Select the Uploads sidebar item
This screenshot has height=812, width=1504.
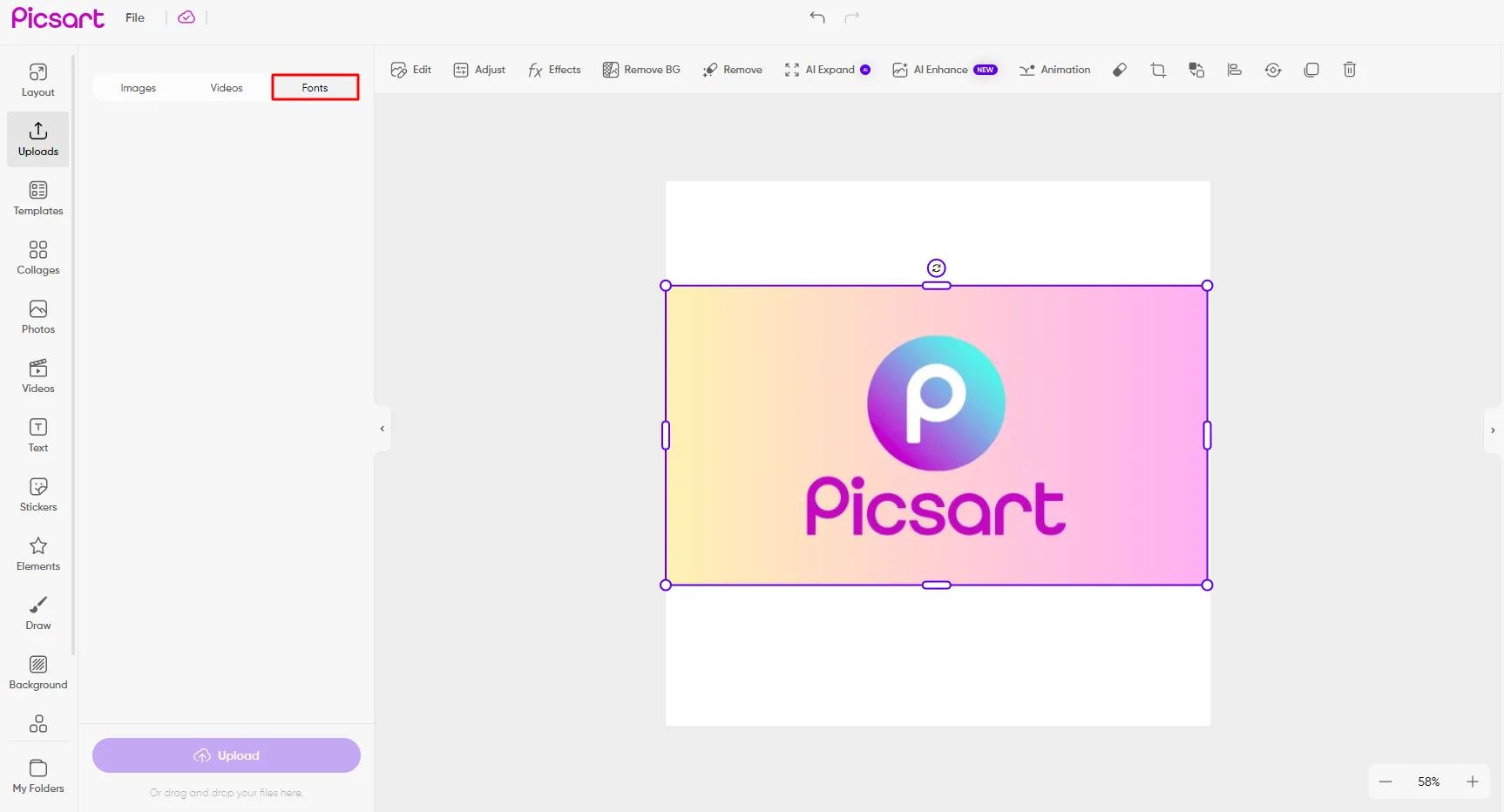(38, 139)
